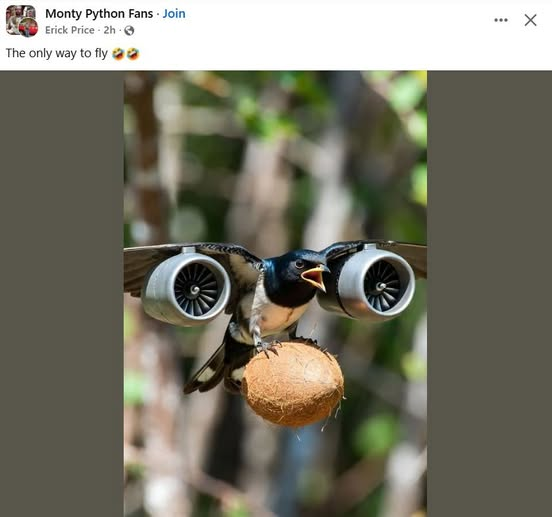The height and width of the screenshot is (517, 552).
Task: Click the globe public audience icon
Action: 129,31
